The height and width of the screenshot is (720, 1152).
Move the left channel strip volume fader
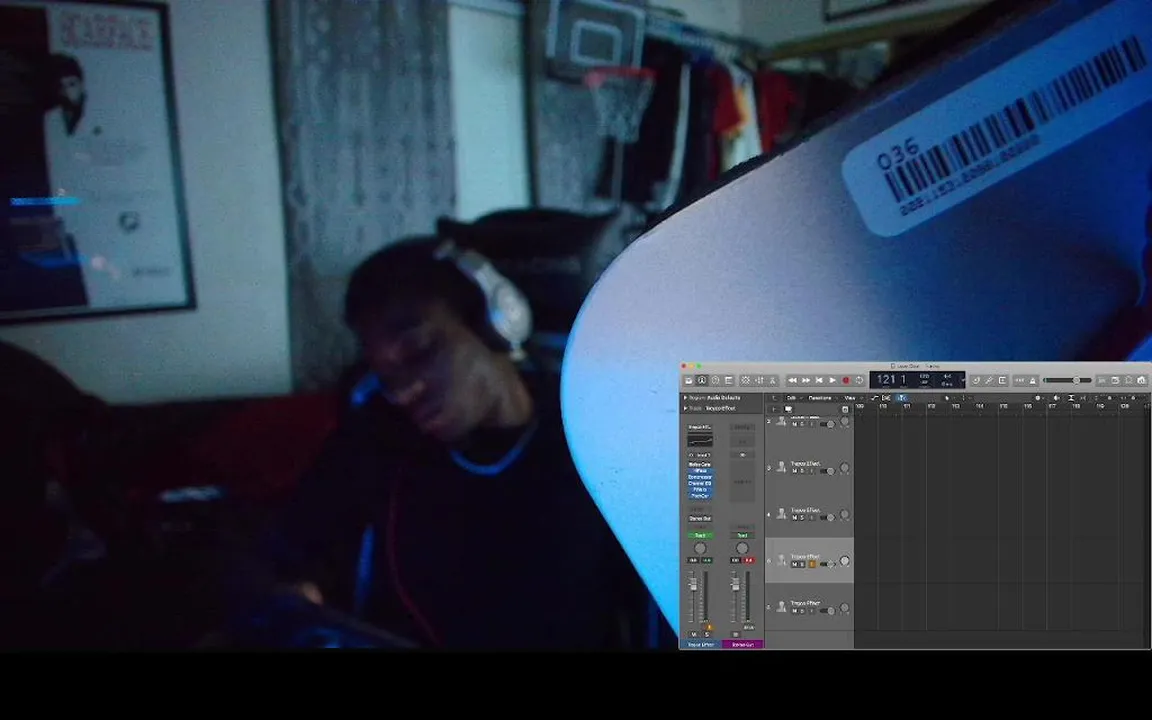pos(694,586)
